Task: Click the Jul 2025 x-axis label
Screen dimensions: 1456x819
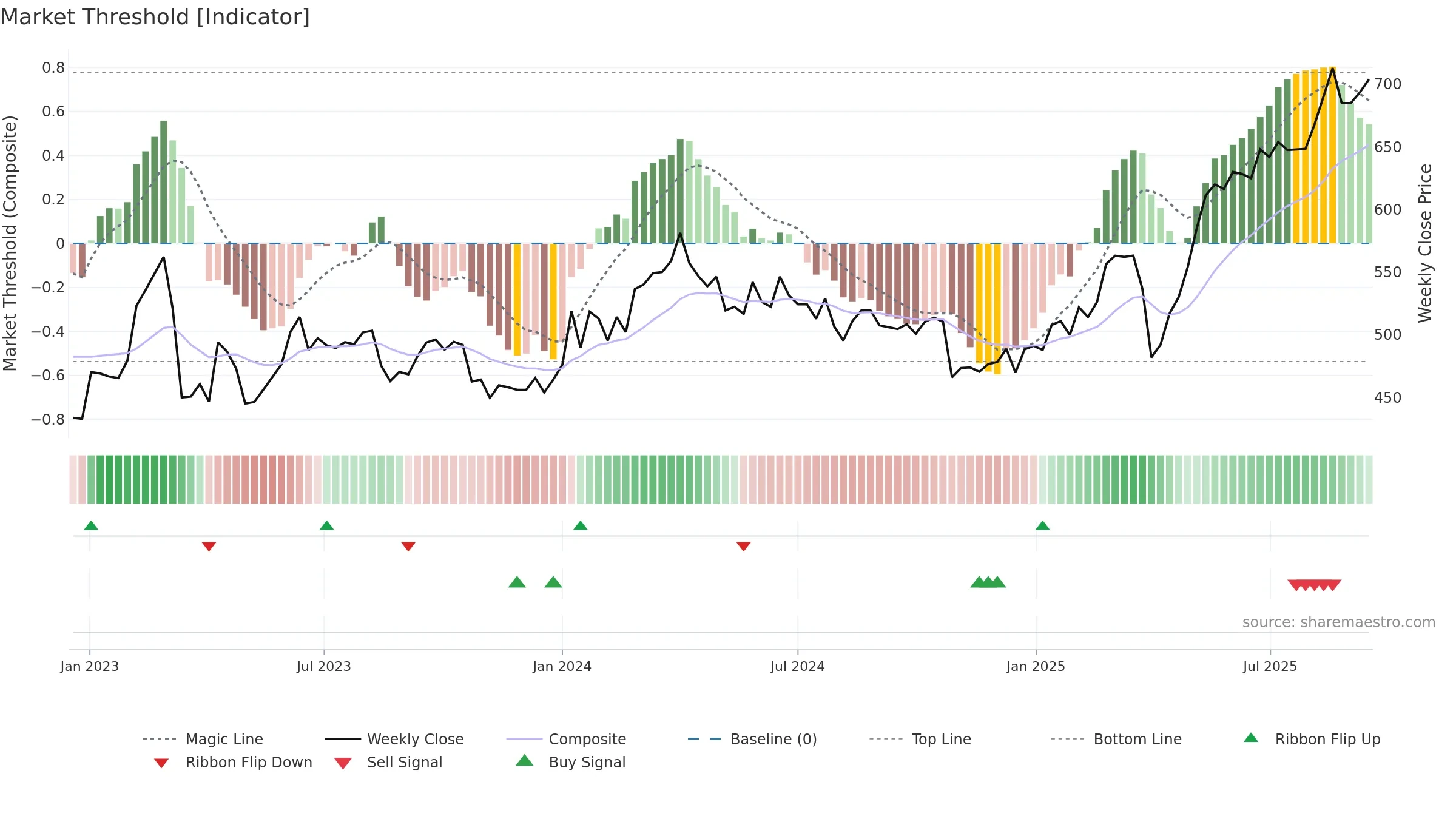Action: (x=1270, y=667)
